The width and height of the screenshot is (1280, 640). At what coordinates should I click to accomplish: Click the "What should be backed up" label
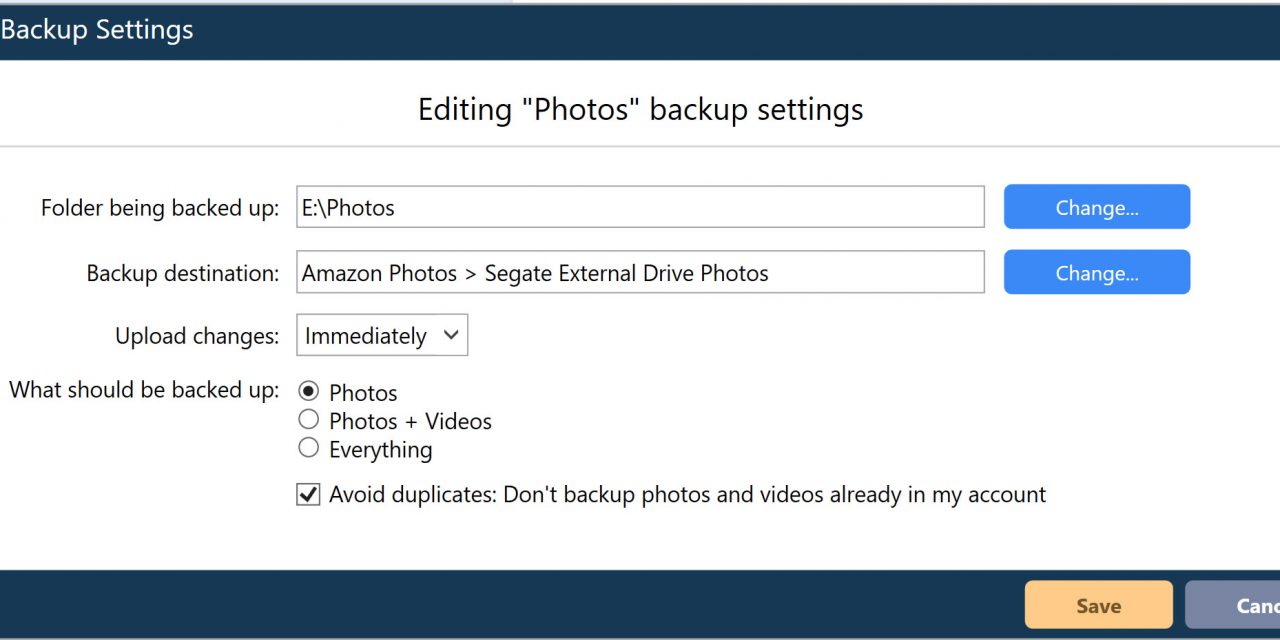pyautogui.click(x=144, y=390)
